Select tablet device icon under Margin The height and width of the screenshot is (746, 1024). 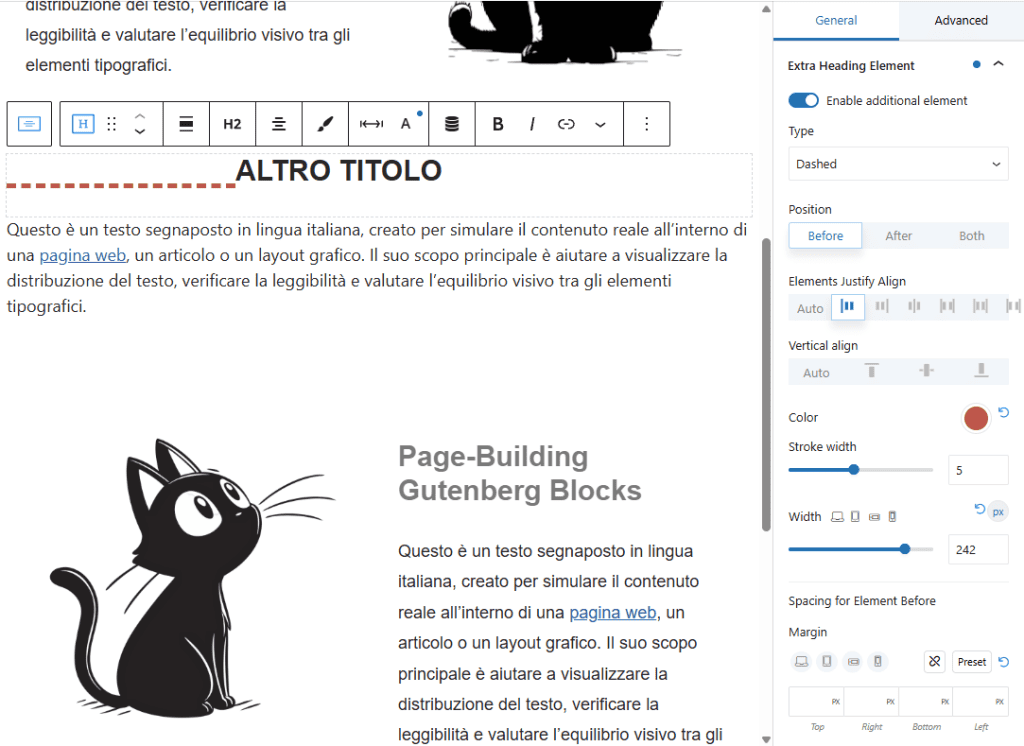point(827,662)
